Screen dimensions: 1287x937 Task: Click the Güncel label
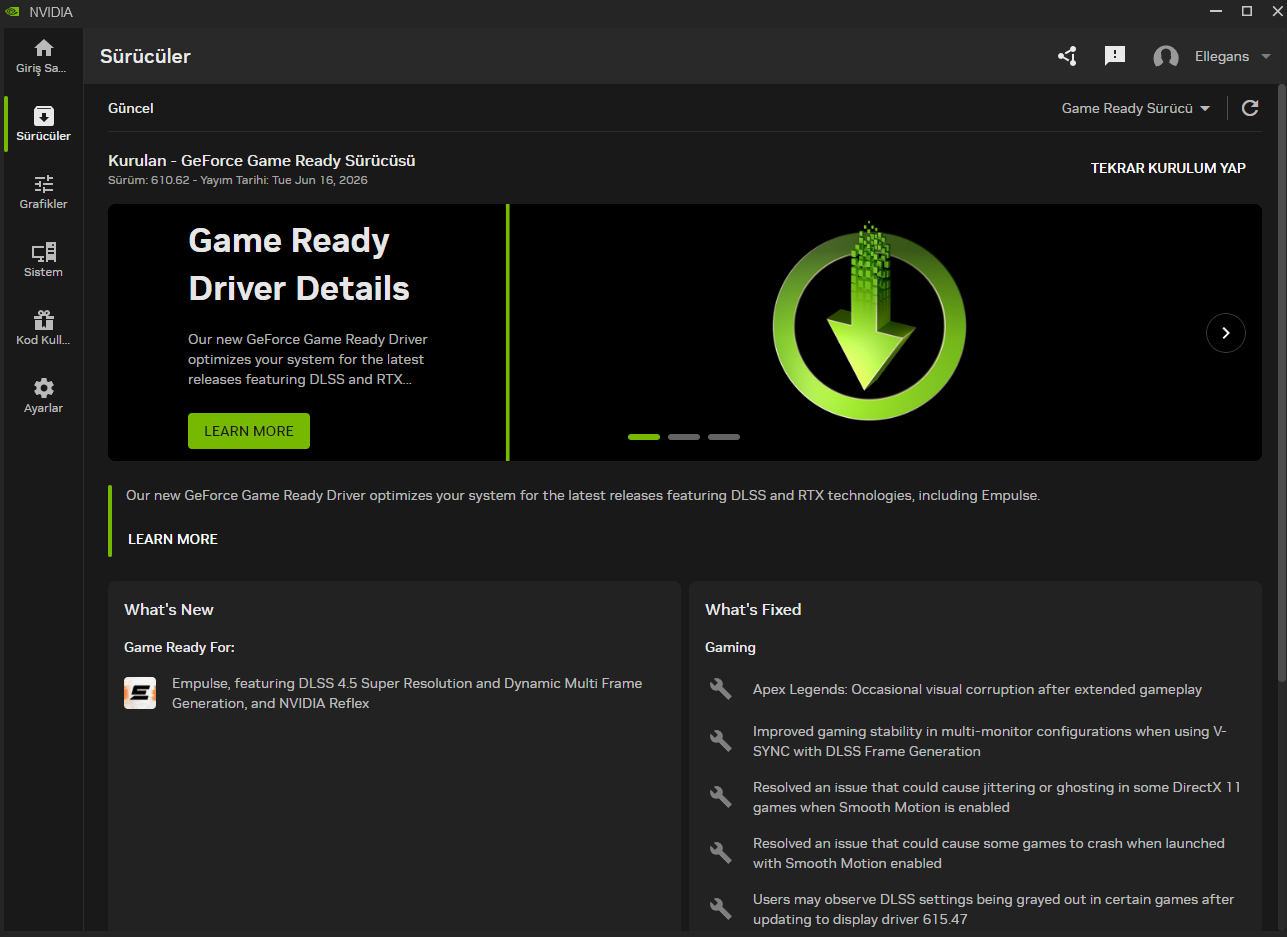coord(131,108)
